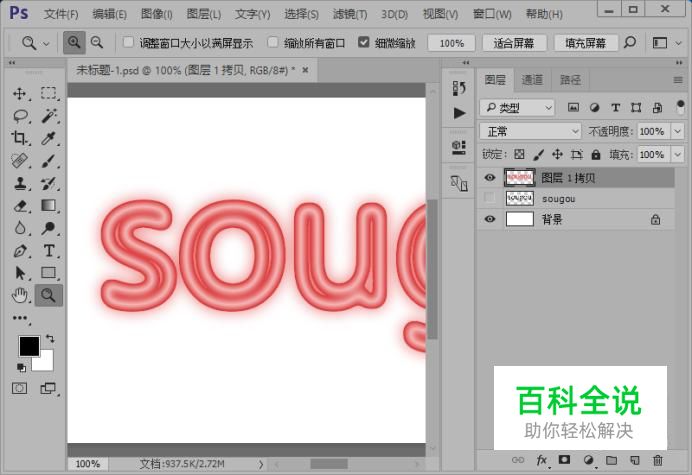Viewport: 692px width, 475px height.
Task: Open the Actions panel play icon
Action: click(459, 113)
